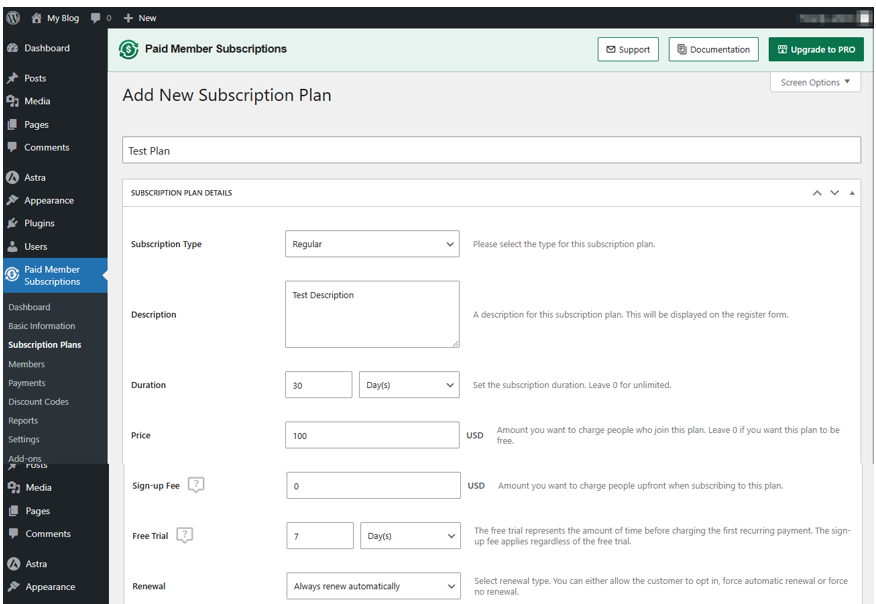Open the New menu in the admin bar
876x604 pixels.
point(139,17)
